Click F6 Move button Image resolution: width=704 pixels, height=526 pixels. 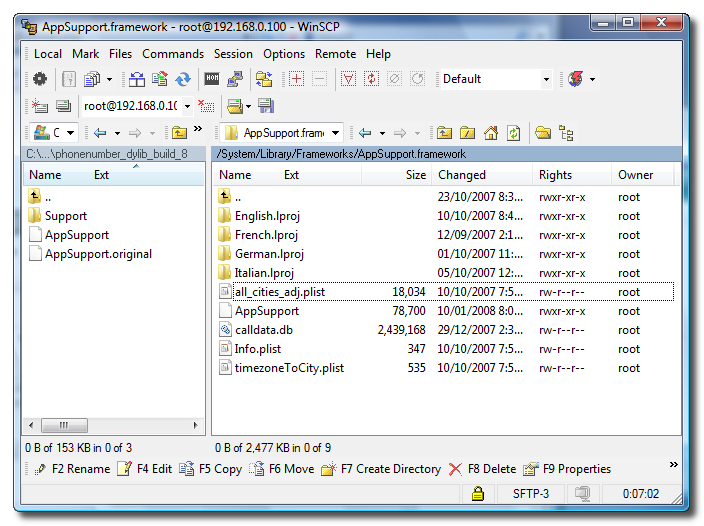click(x=282, y=469)
